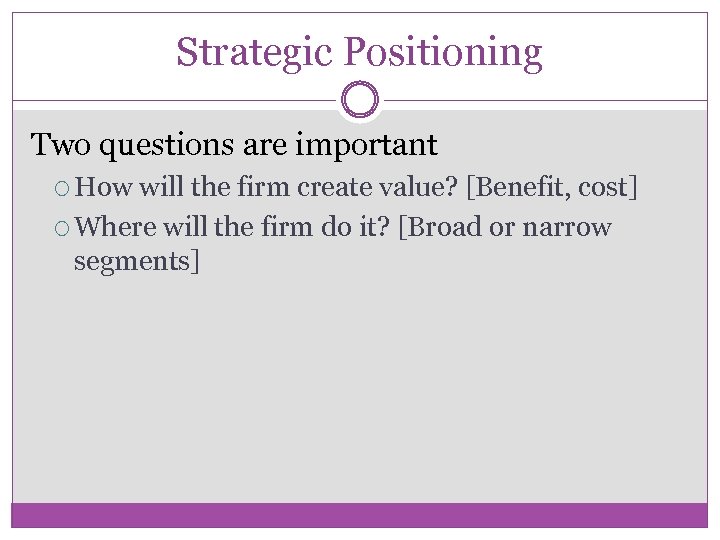Click the word "segments]" on the wrapped line
720x540 pixels.
[137, 262]
